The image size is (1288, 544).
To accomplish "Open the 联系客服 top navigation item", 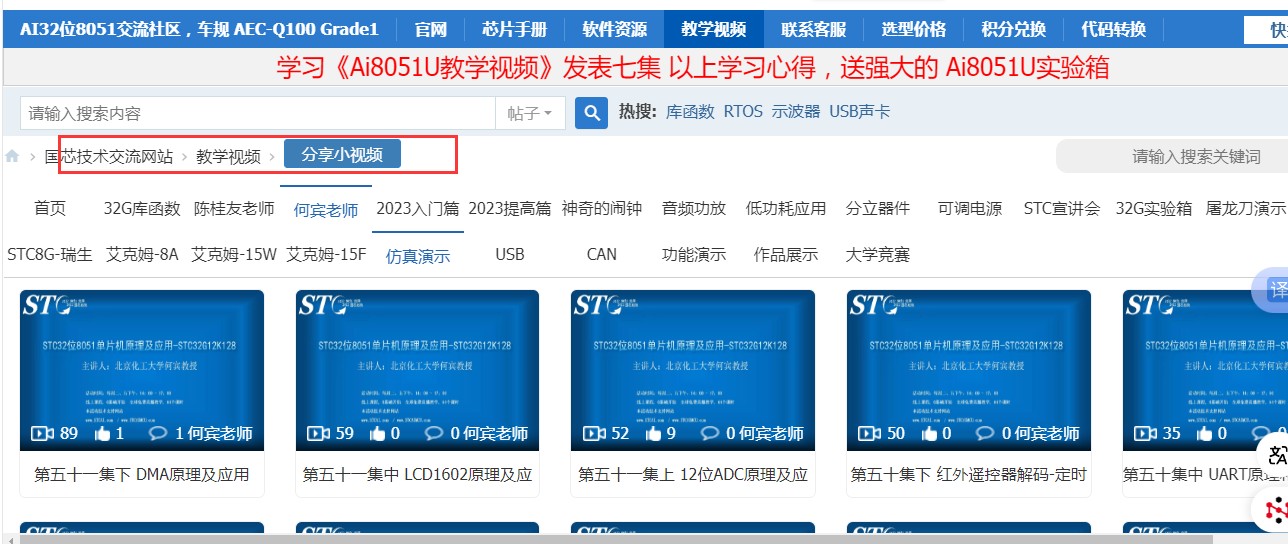I will pos(814,29).
